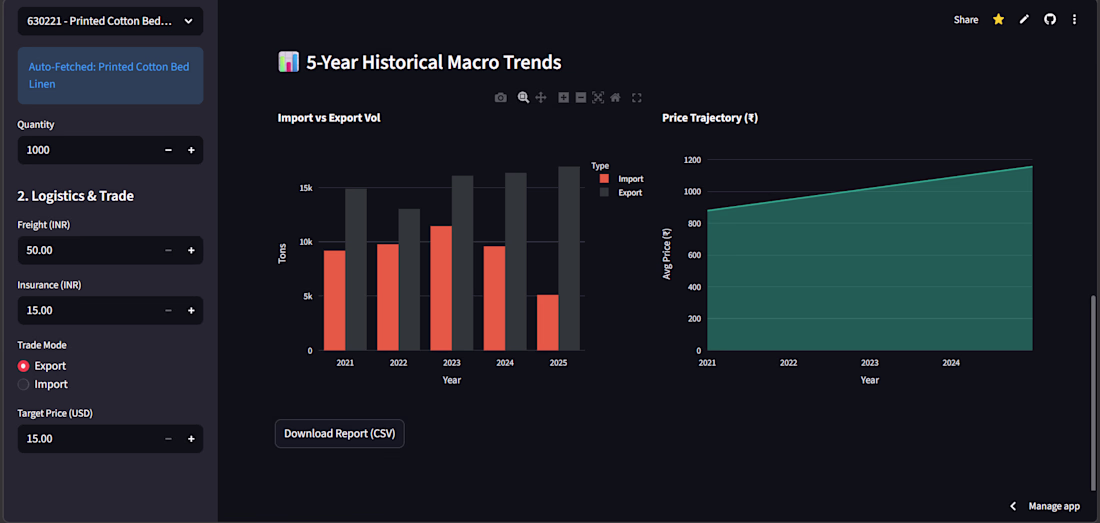Screen dimensions: 1100x523
Task: Click the Share link
Action: [x=966, y=20]
